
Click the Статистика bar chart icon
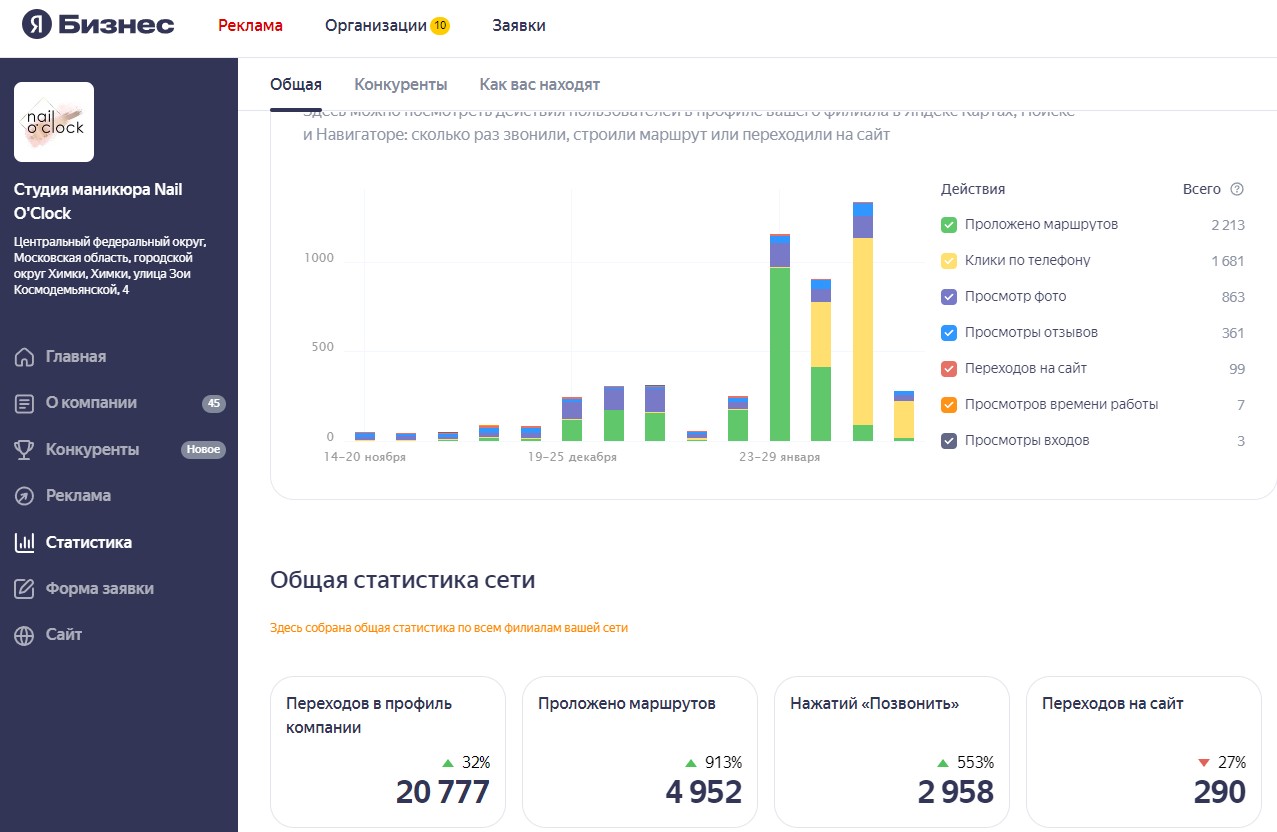tap(25, 543)
